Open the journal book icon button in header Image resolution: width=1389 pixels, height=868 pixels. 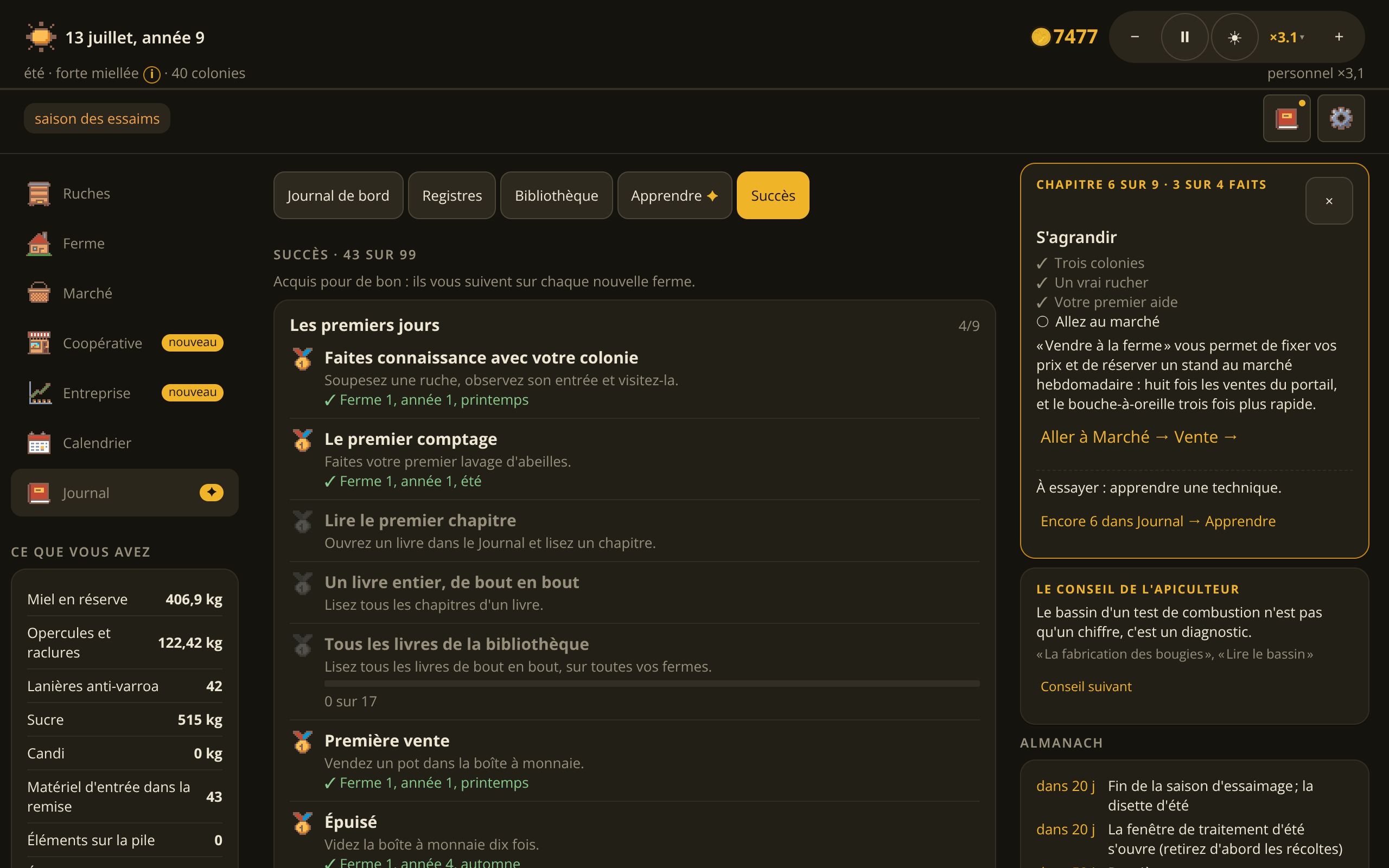click(x=1286, y=118)
